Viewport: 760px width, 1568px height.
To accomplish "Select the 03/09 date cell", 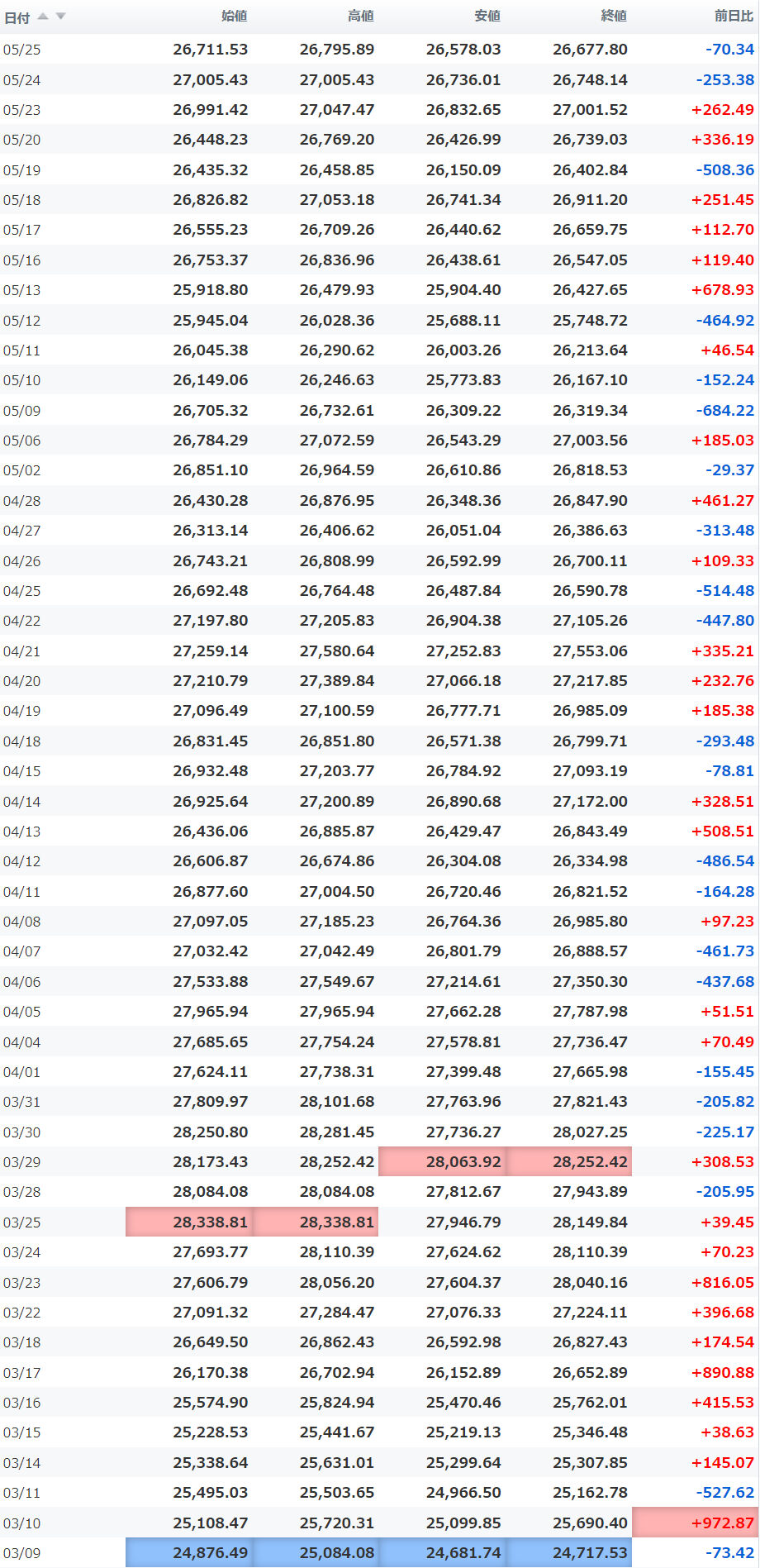I will [x=21, y=1553].
